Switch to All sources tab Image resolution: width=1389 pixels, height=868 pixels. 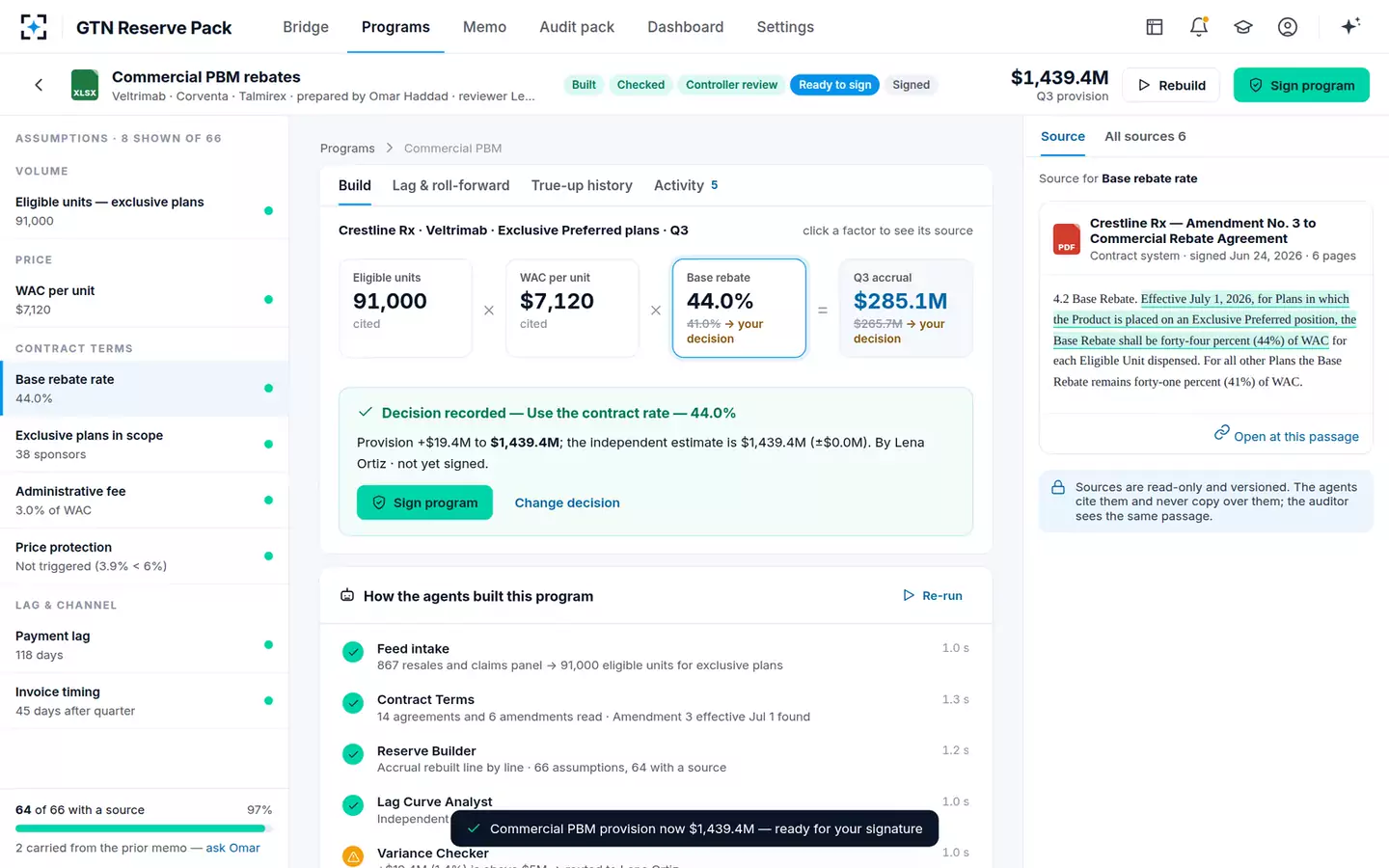pyautogui.click(x=1145, y=137)
